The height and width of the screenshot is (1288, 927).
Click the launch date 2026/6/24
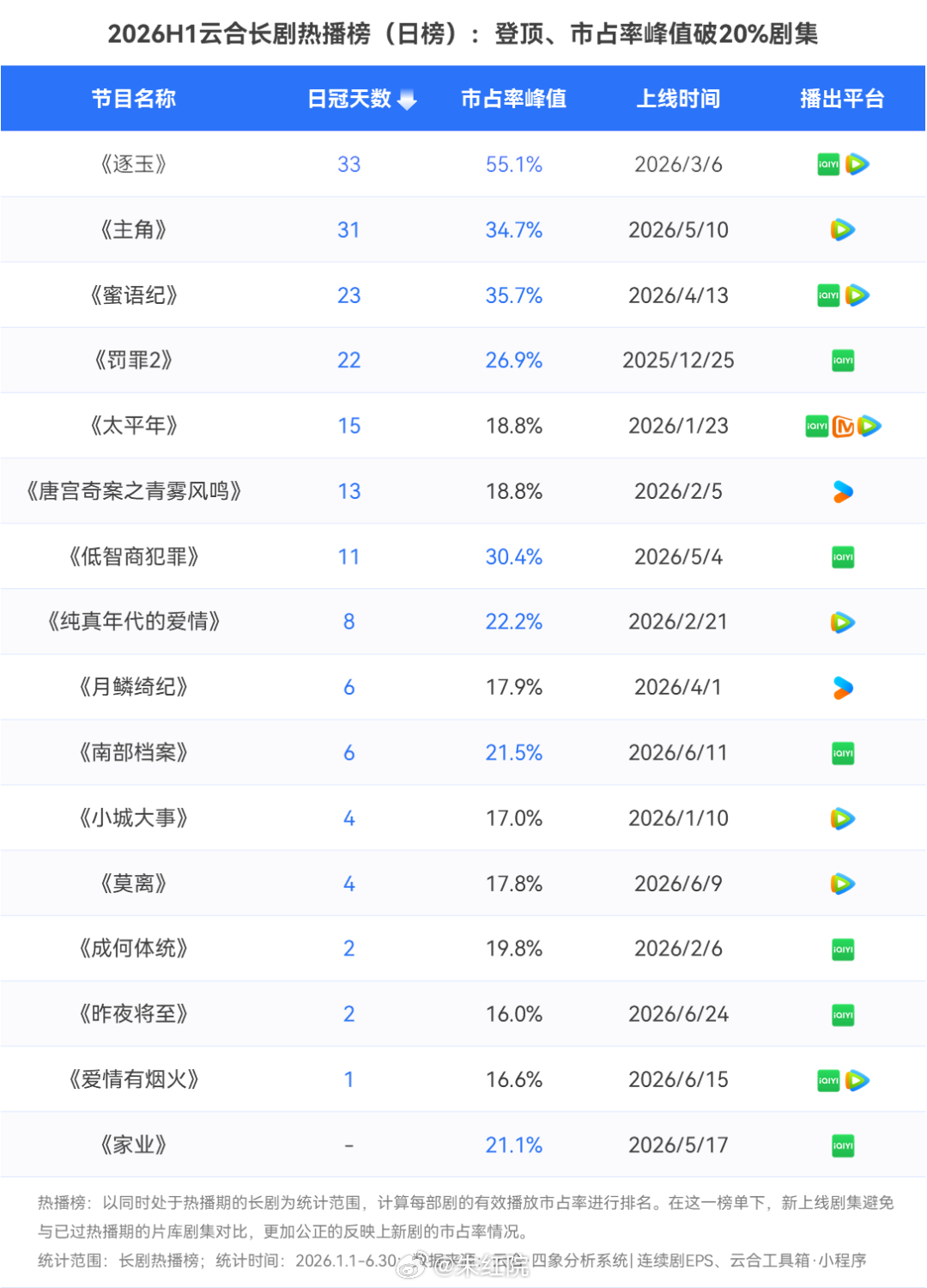pyautogui.click(x=678, y=1015)
